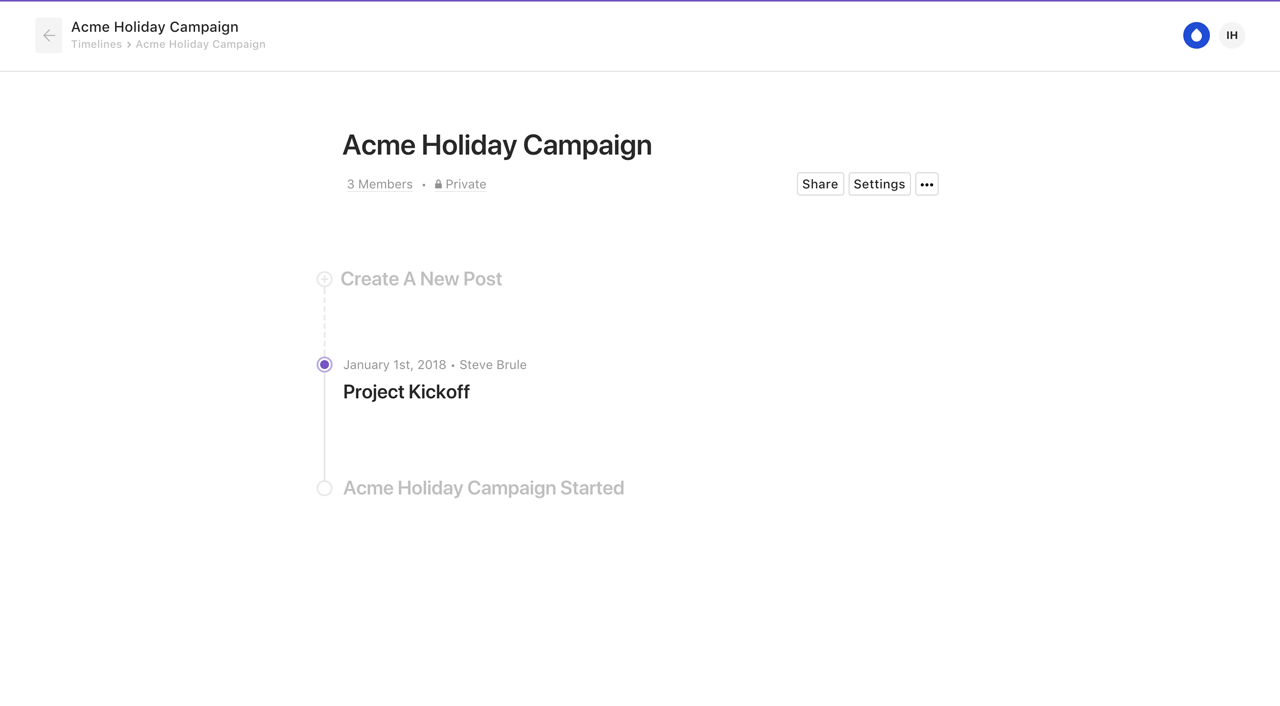Click the header title Acme Holiday Campaign
1280x706 pixels.
point(155,27)
